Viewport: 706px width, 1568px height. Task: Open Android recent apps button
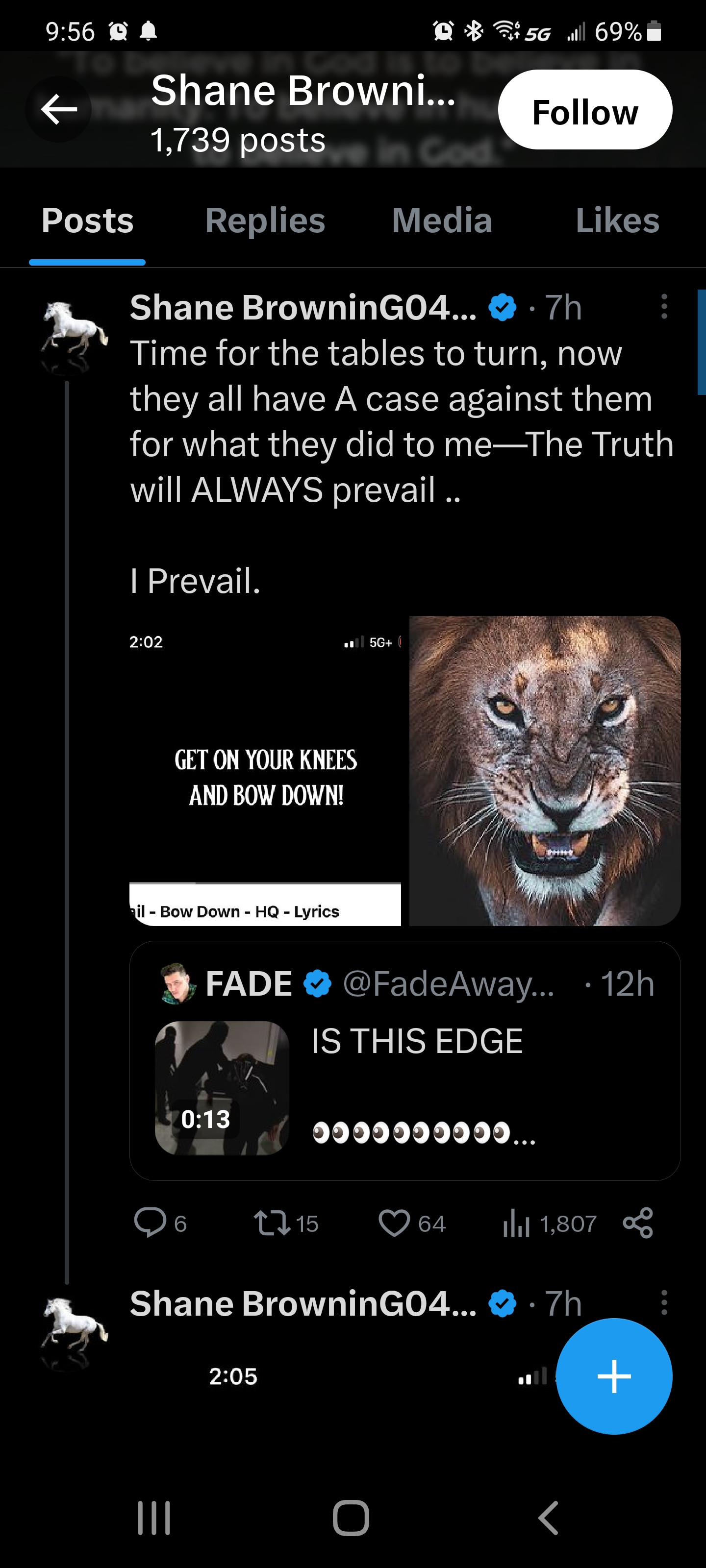(153, 1518)
